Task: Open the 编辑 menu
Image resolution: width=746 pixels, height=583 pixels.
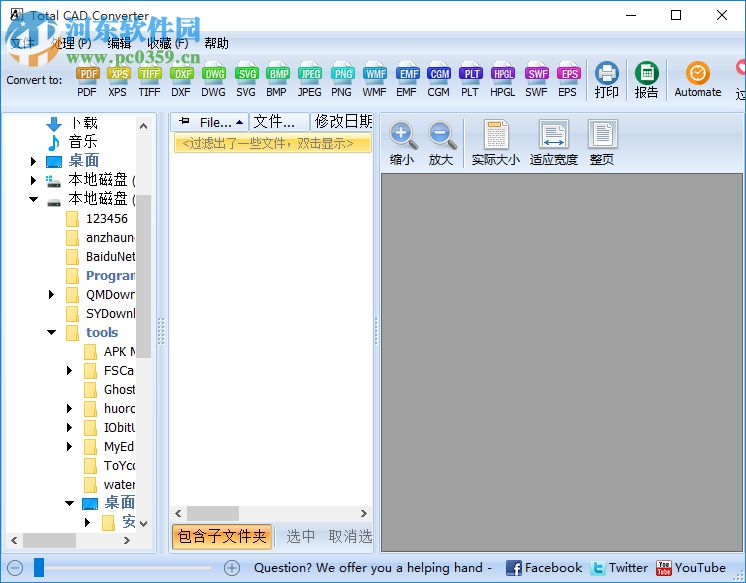Action: click(x=119, y=43)
